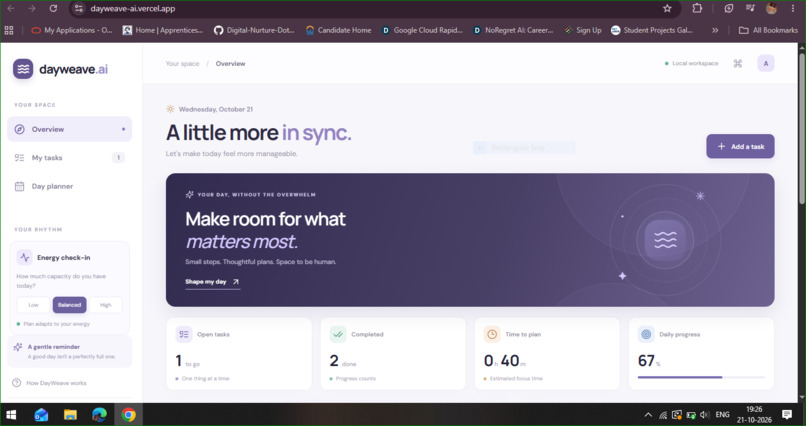Click the dayweave.ai wave logo icon
This screenshot has width=806, height=426.
[23, 69]
